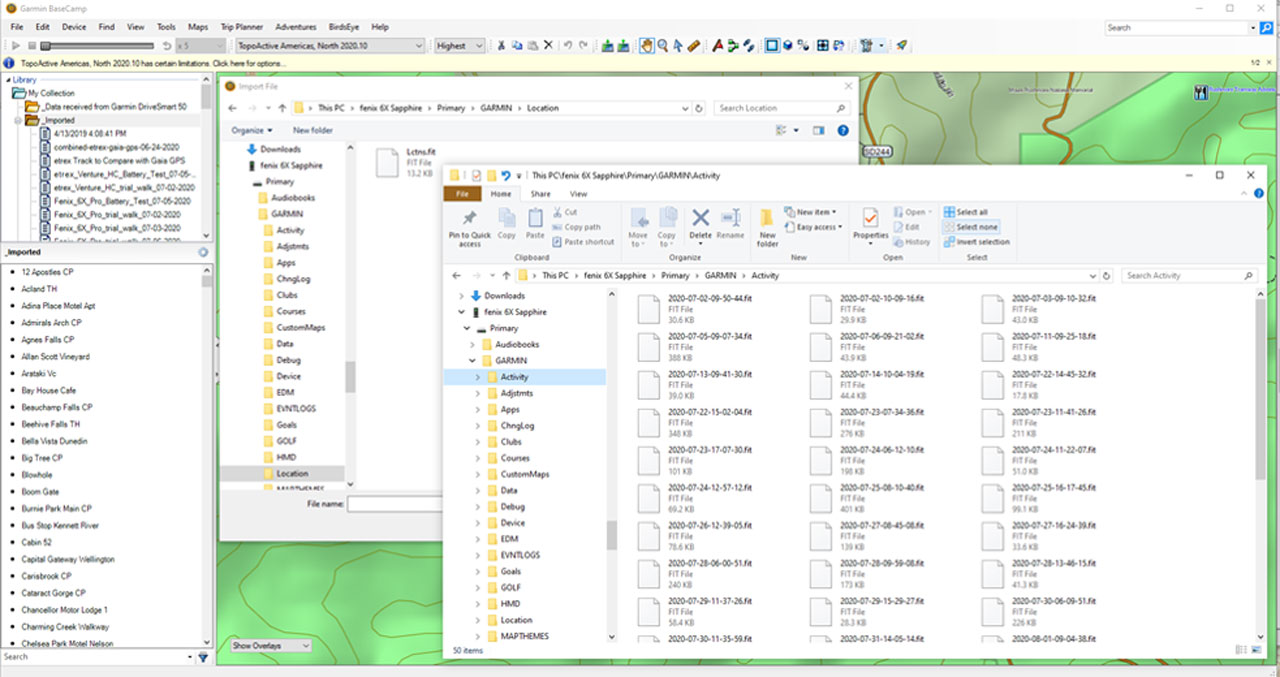Click Invert selection in Explorer ribbon
Screen dimensions: 1280x677
pyautogui.click(x=976, y=242)
